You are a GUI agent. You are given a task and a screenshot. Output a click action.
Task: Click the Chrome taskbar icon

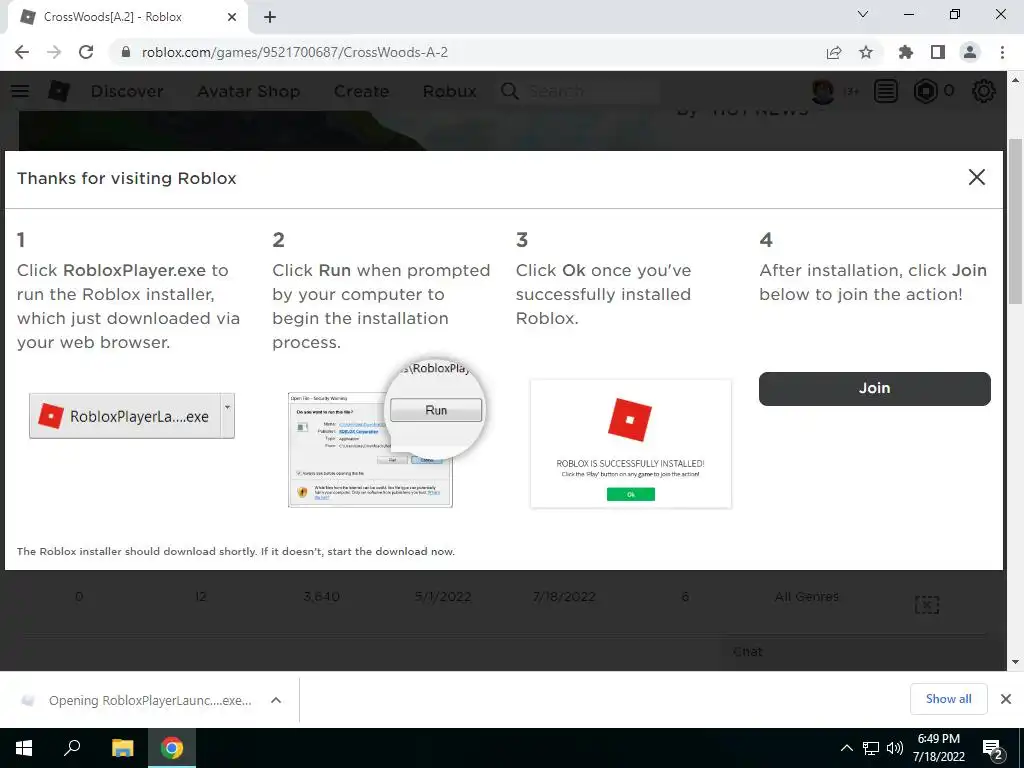172,748
